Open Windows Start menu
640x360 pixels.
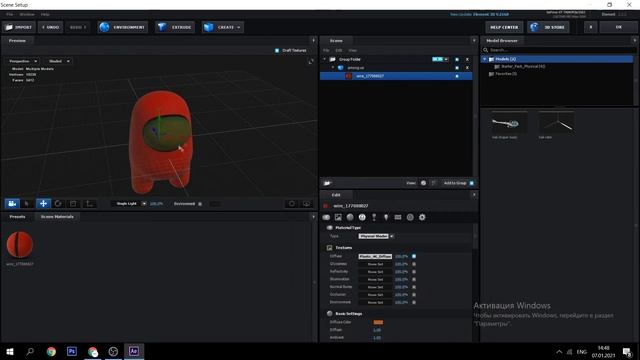[10, 351]
